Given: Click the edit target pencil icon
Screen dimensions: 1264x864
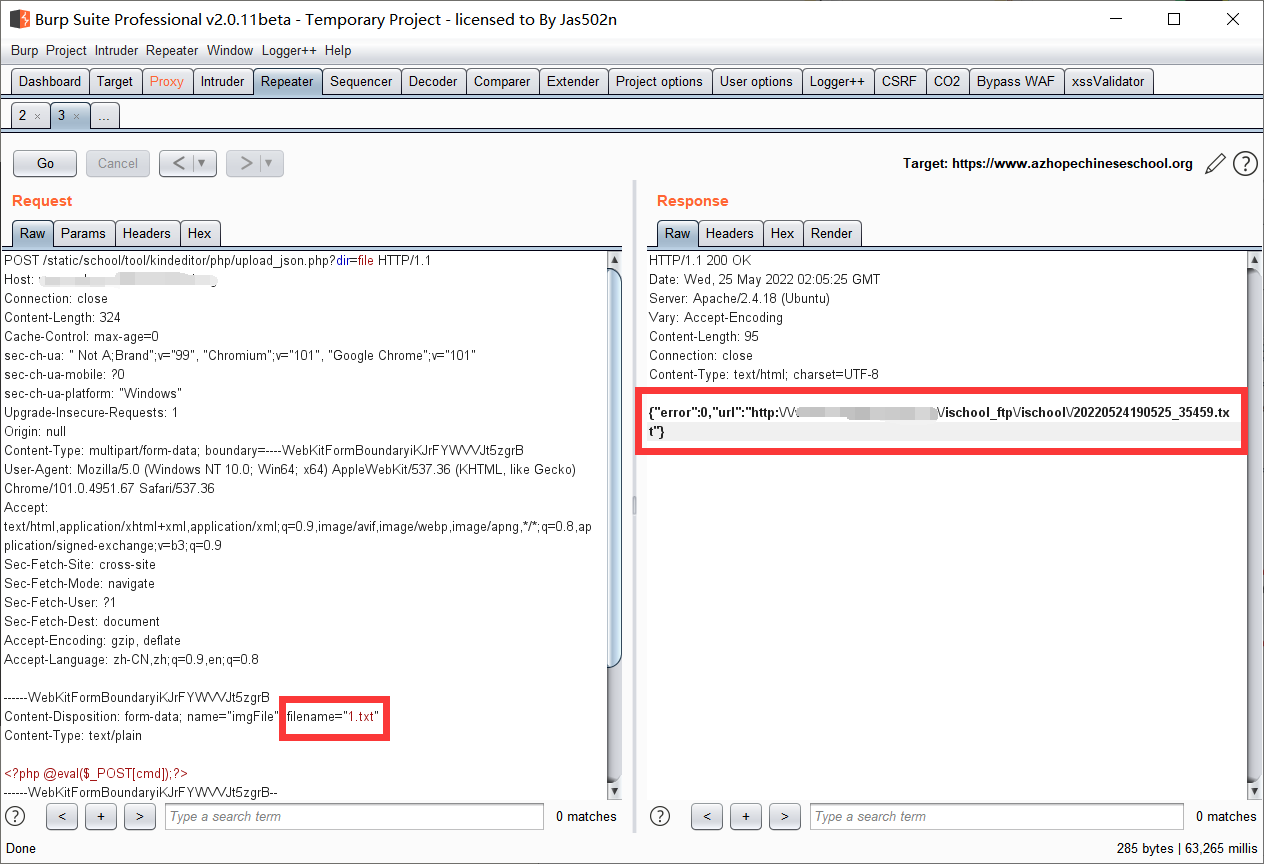Looking at the screenshot, I should tap(1215, 164).
